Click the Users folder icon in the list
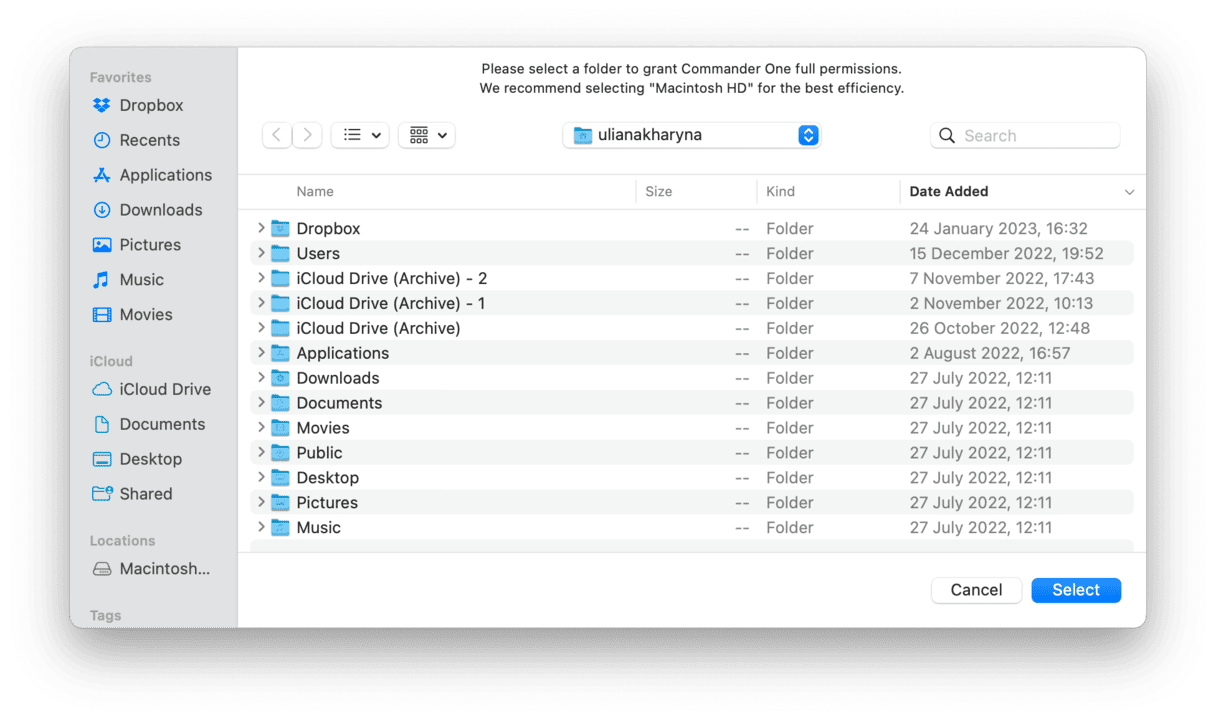Screen dimensions: 1216x720 click(x=280, y=253)
